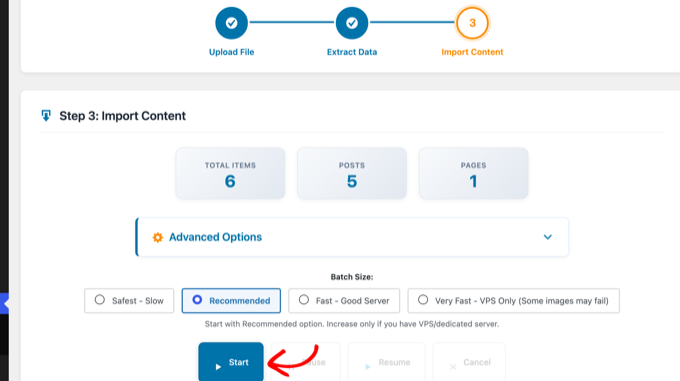
Task: Click the 'Step 3: Import Content' heading
Action: [122, 116]
